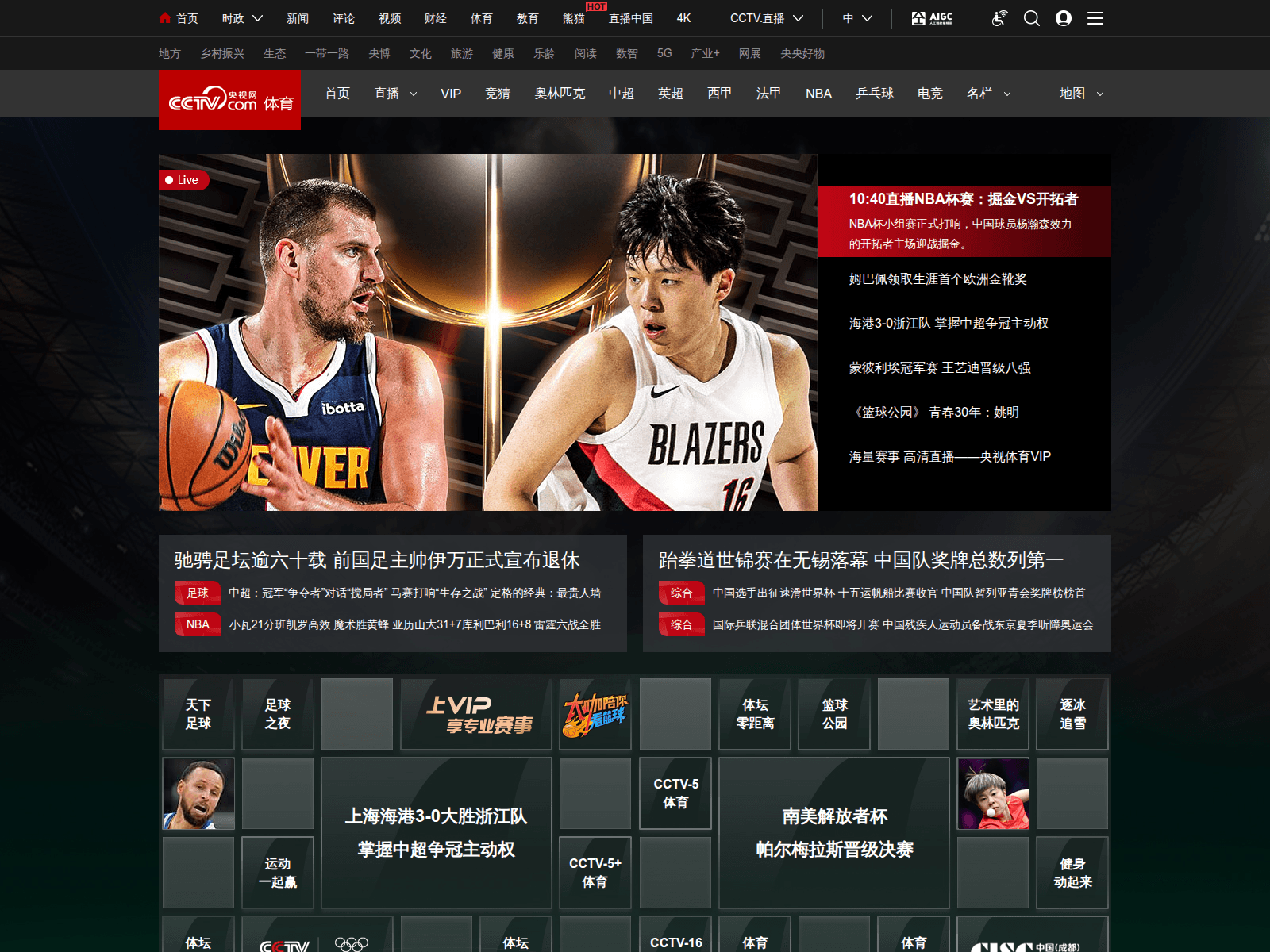Open search with the magnifier icon

tap(1031, 18)
